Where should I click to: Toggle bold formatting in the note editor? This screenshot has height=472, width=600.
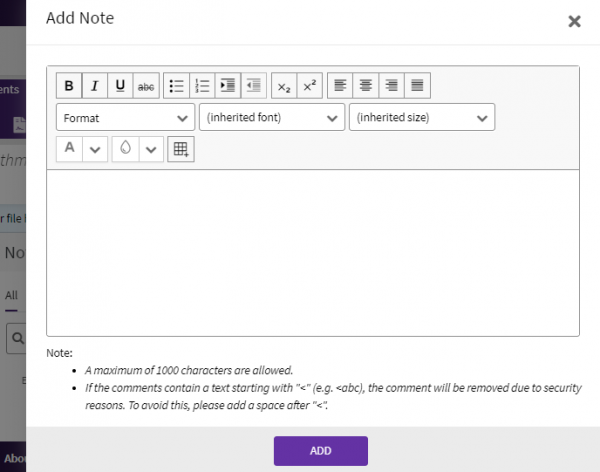[x=70, y=86]
